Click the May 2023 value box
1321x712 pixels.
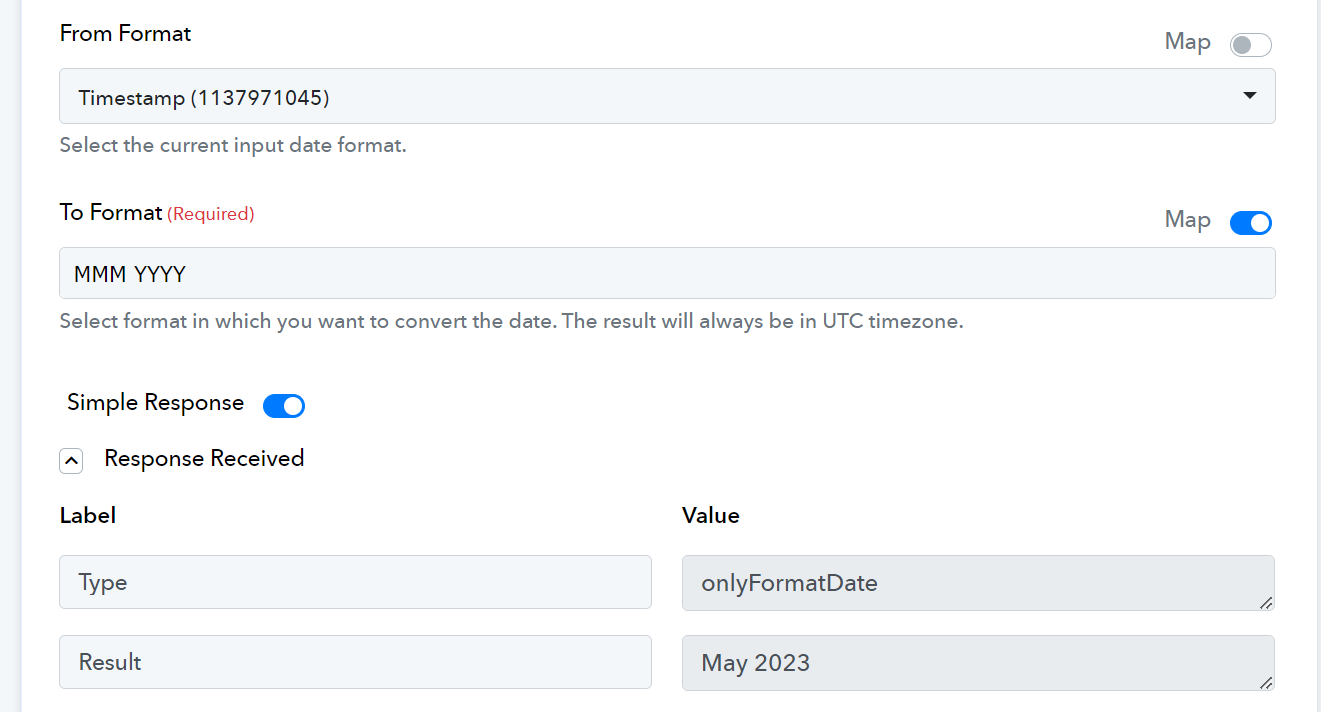[x=978, y=663]
